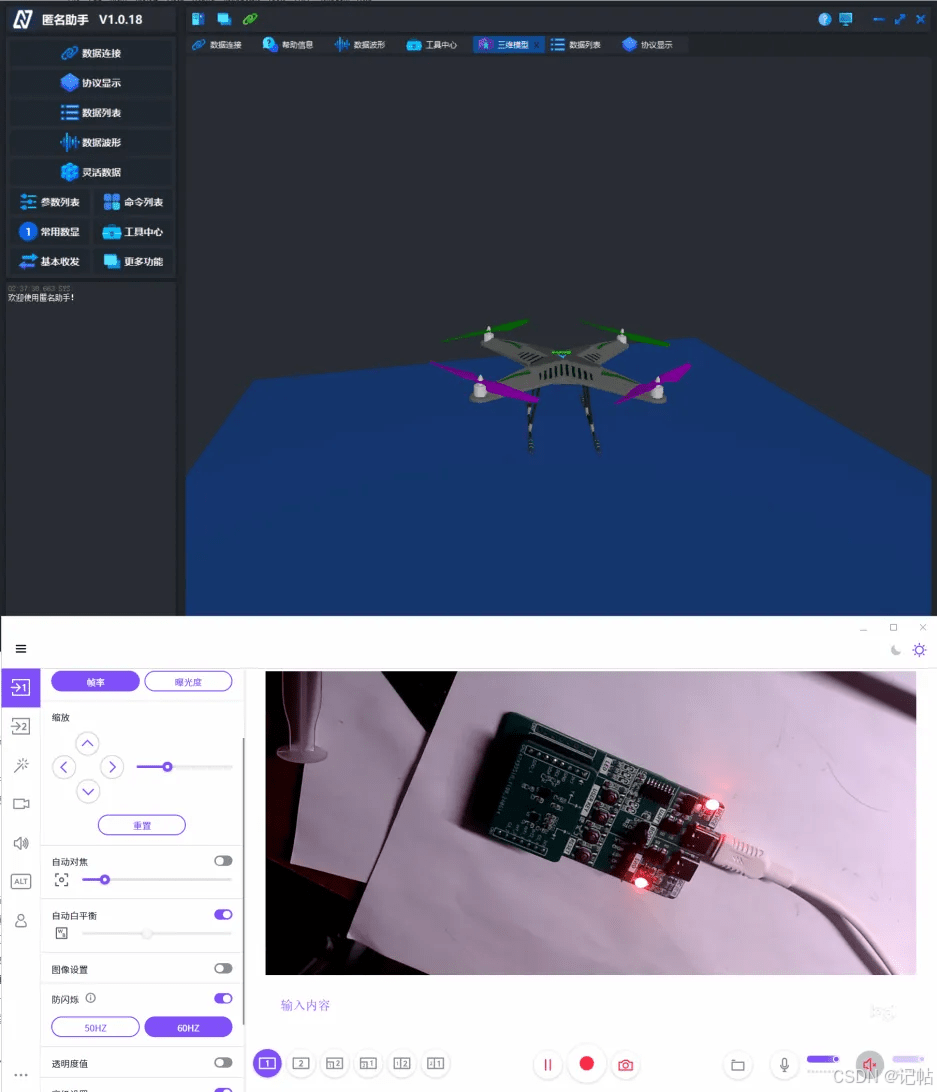Toggle 防闪烁 anti-flicker switch
937x1092 pixels.
tap(223, 999)
